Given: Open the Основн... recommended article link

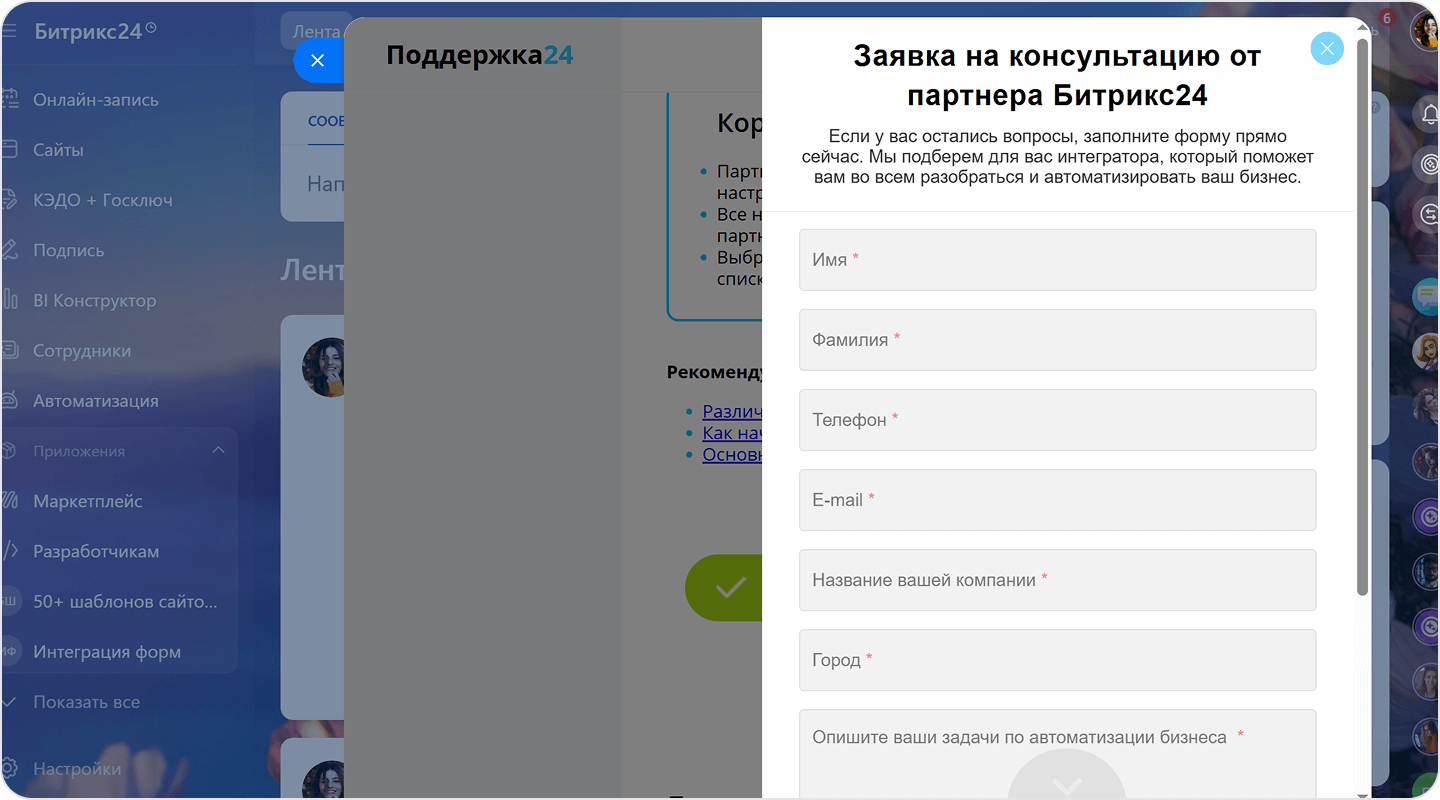Looking at the screenshot, I should pos(732,454).
